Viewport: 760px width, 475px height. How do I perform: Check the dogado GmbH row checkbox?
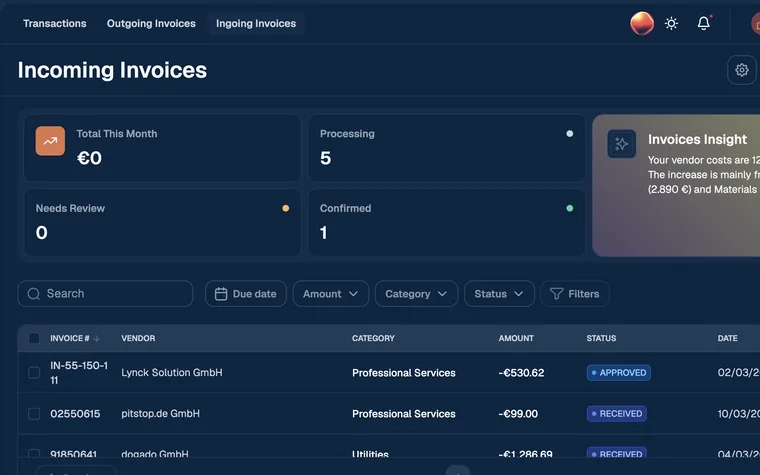(34, 454)
